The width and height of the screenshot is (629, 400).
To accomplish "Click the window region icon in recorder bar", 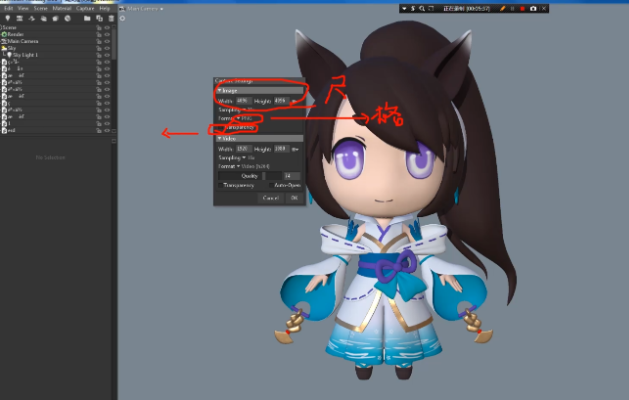I will pos(431,8).
